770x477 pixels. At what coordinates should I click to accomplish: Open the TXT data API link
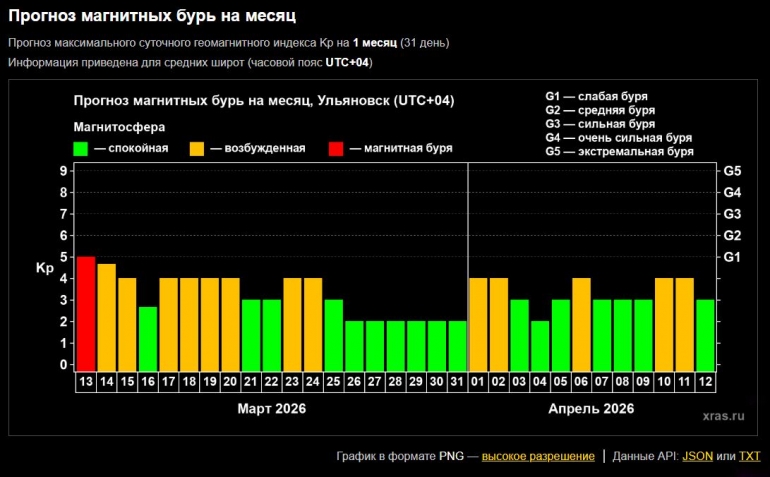[x=749, y=456]
